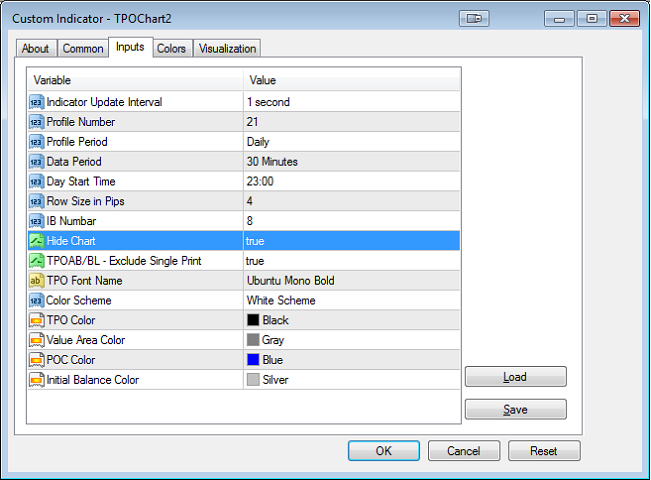Click the boolean icon beside Hide Chart

click(x=37, y=241)
